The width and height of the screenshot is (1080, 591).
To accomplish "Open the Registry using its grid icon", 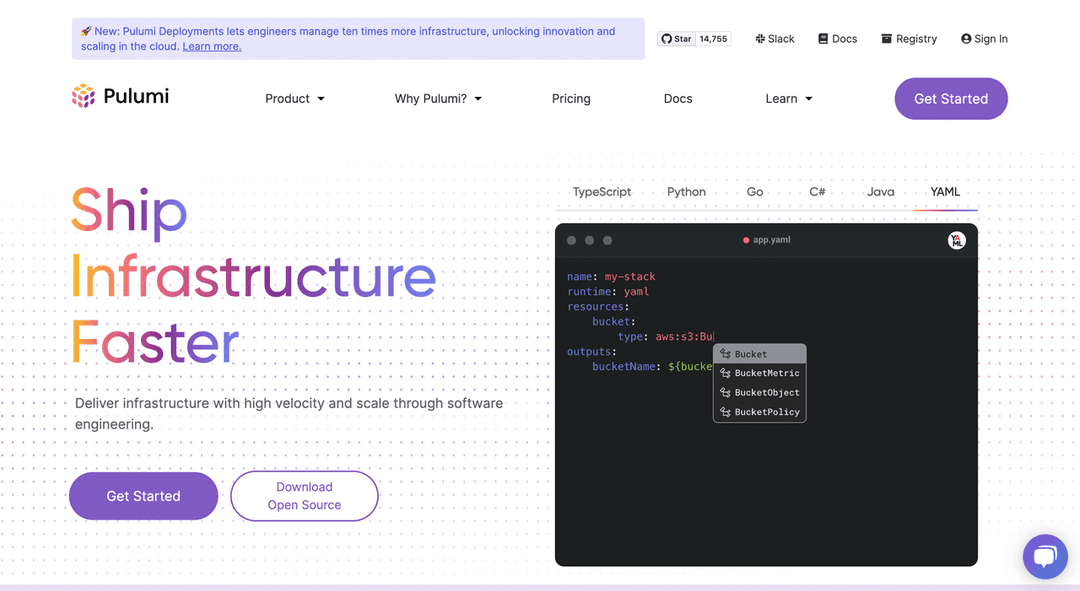I will pos(908,38).
